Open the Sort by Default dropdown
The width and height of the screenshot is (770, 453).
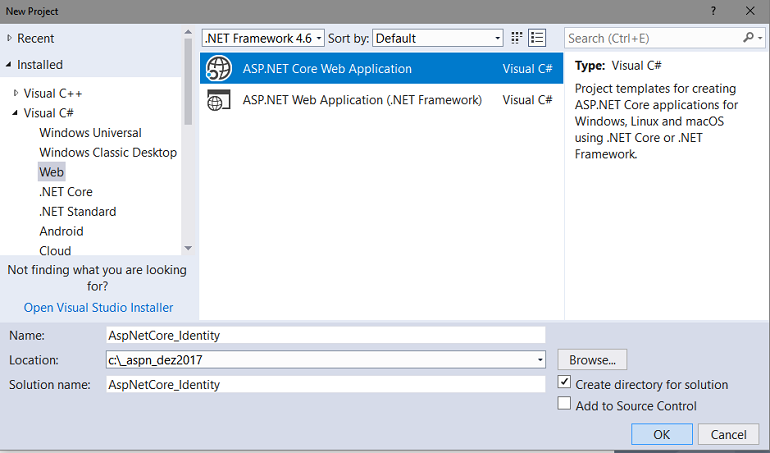(x=438, y=38)
